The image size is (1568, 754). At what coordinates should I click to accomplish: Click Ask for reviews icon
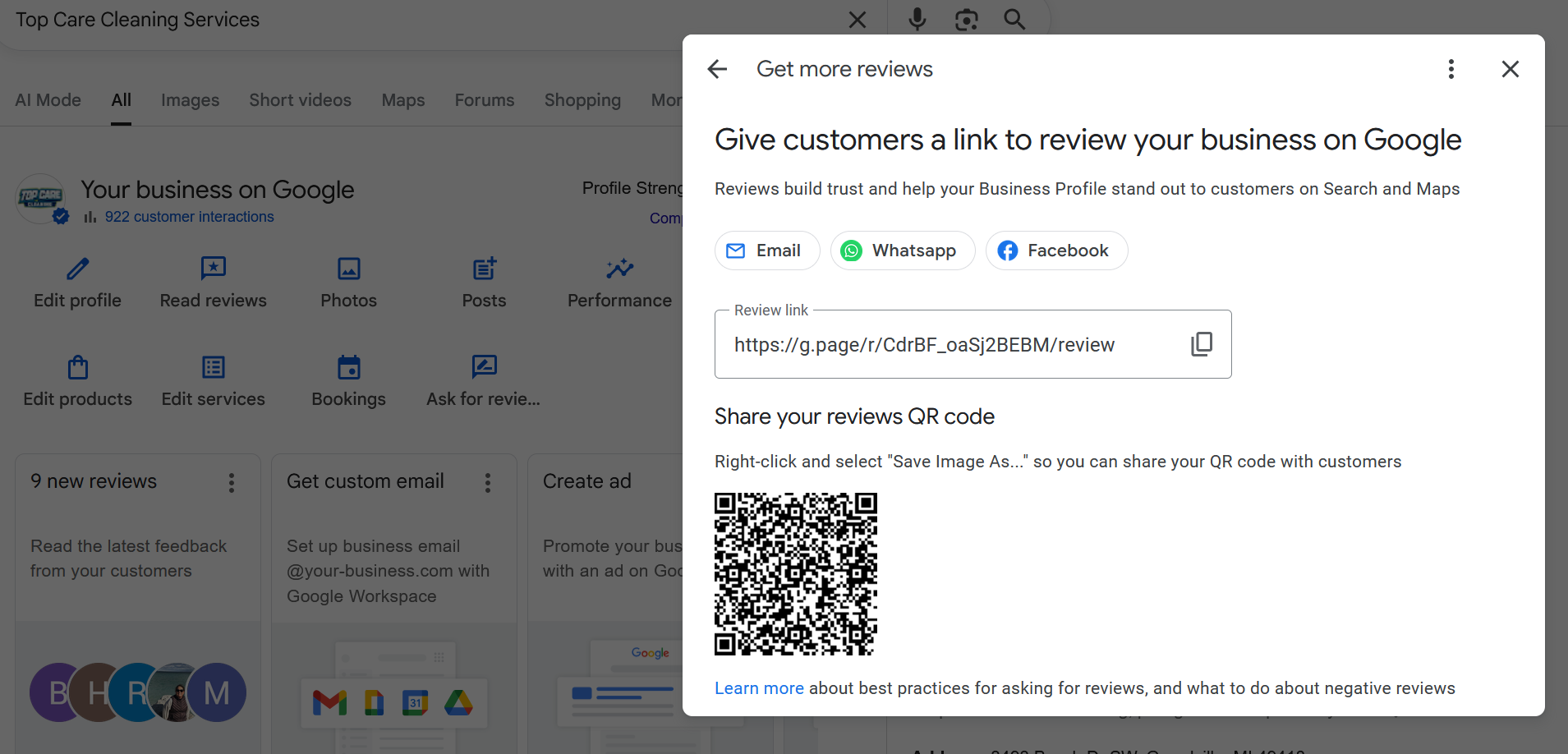click(485, 366)
